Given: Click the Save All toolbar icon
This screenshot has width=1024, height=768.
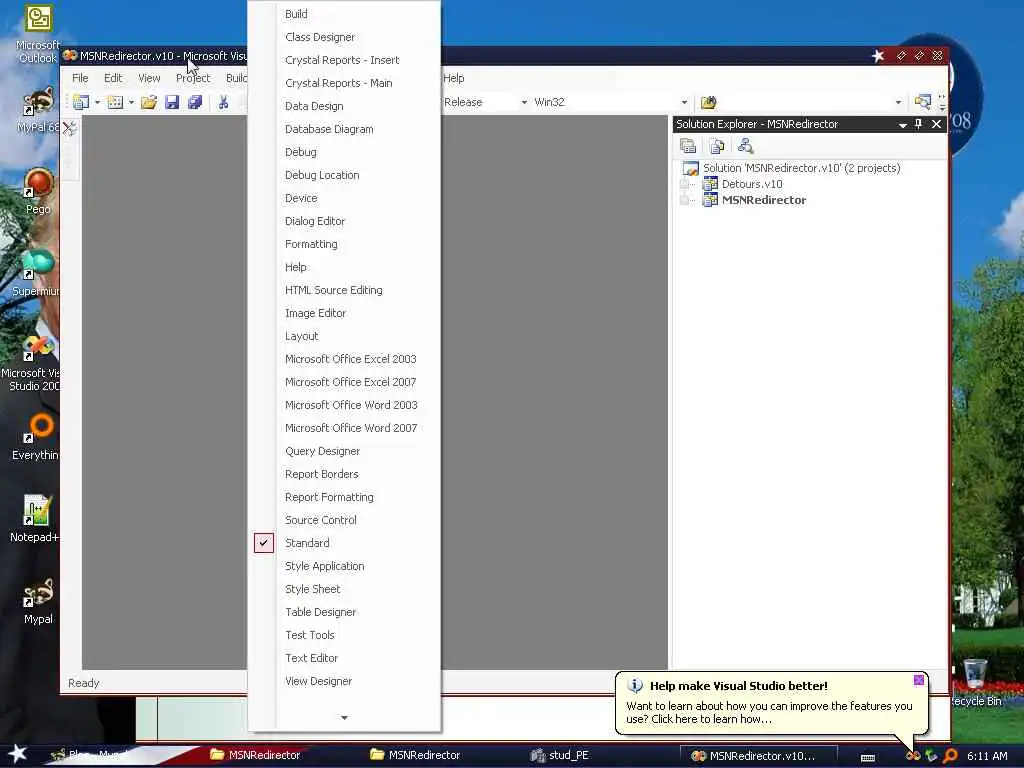Looking at the screenshot, I should 195,102.
